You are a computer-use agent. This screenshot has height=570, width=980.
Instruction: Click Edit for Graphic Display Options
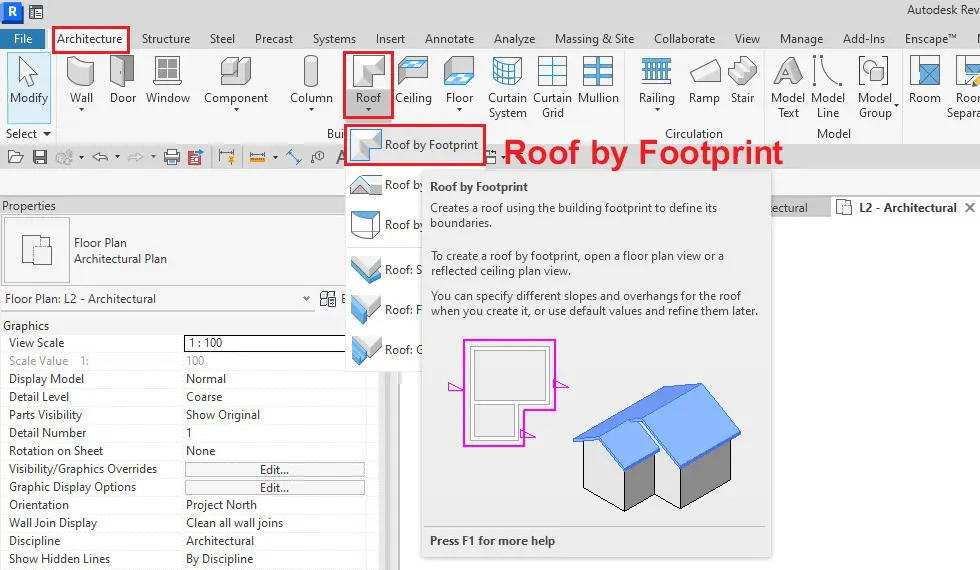274,488
